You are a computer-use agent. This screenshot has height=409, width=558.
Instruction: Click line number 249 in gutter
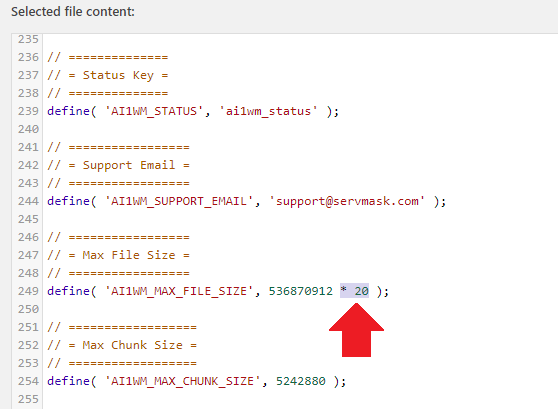tap(28, 291)
